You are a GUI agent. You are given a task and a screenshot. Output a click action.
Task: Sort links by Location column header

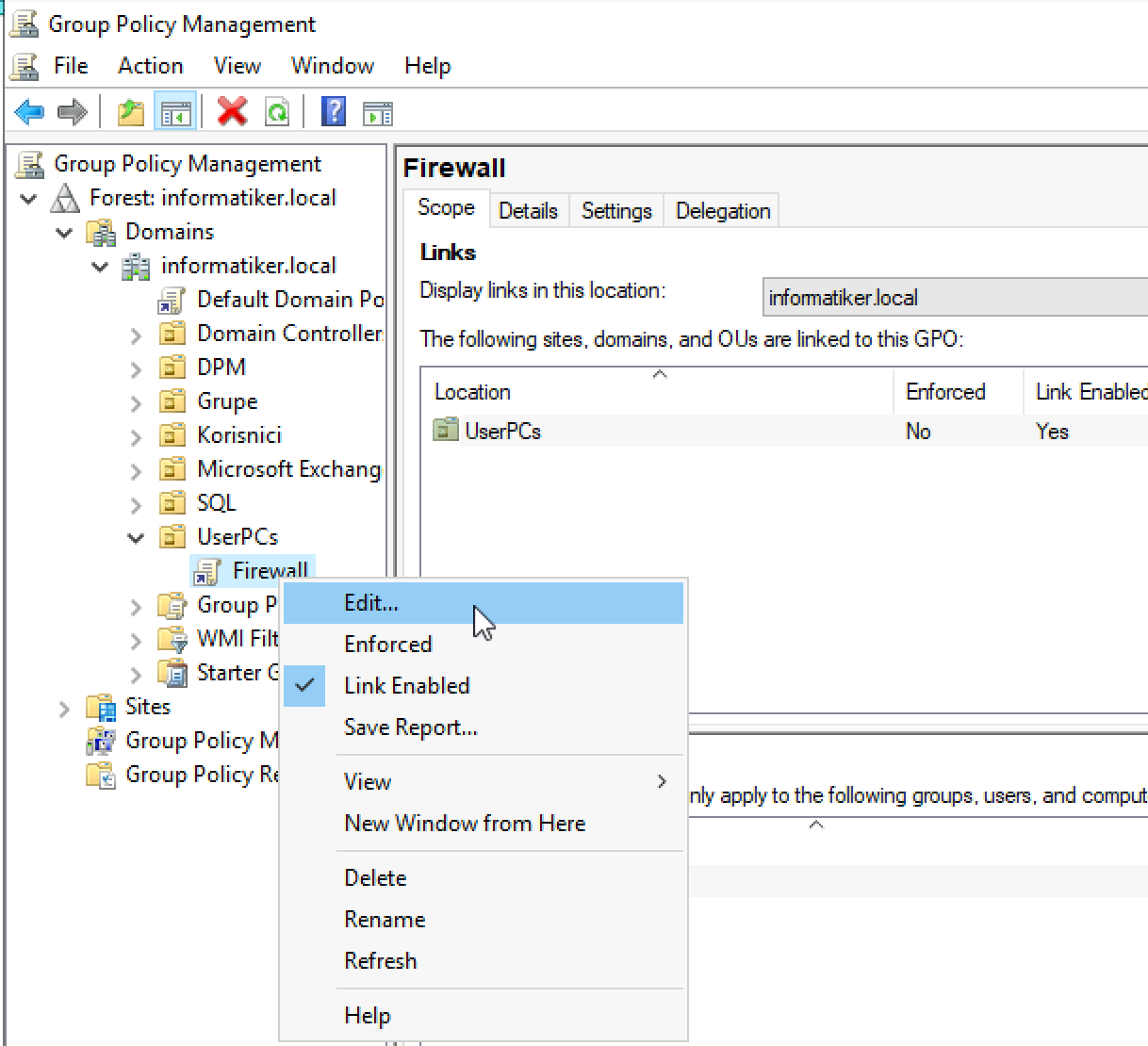coord(657,391)
